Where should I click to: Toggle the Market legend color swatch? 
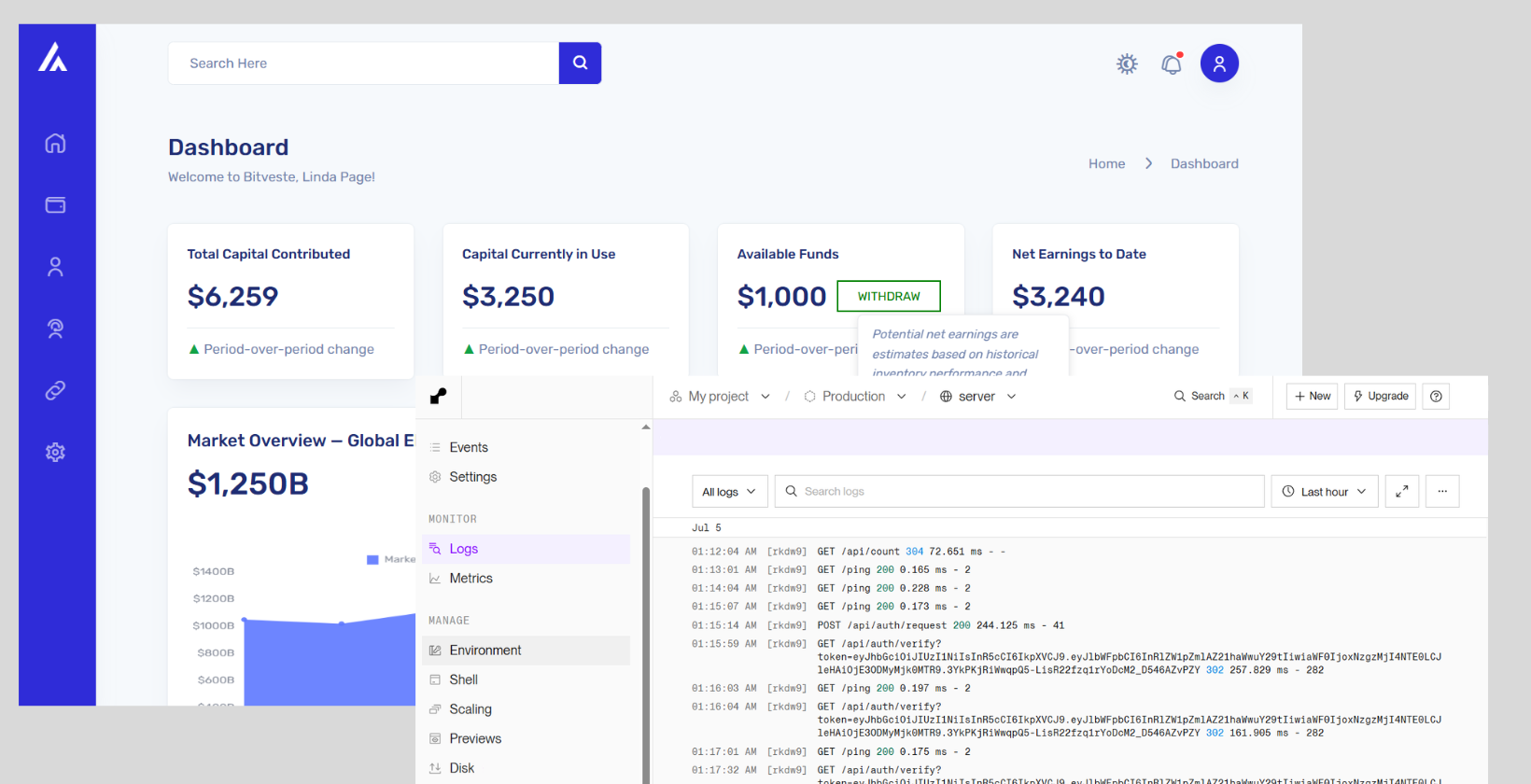pyautogui.click(x=372, y=559)
